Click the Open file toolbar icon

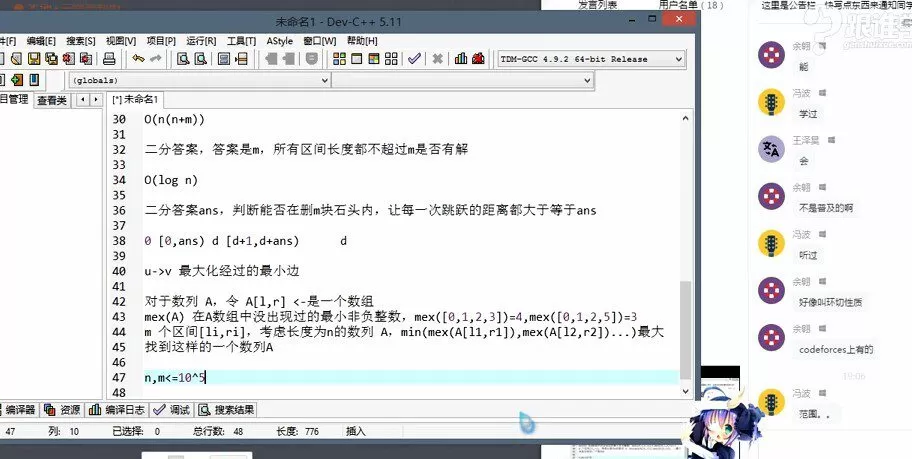tap(16, 59)
